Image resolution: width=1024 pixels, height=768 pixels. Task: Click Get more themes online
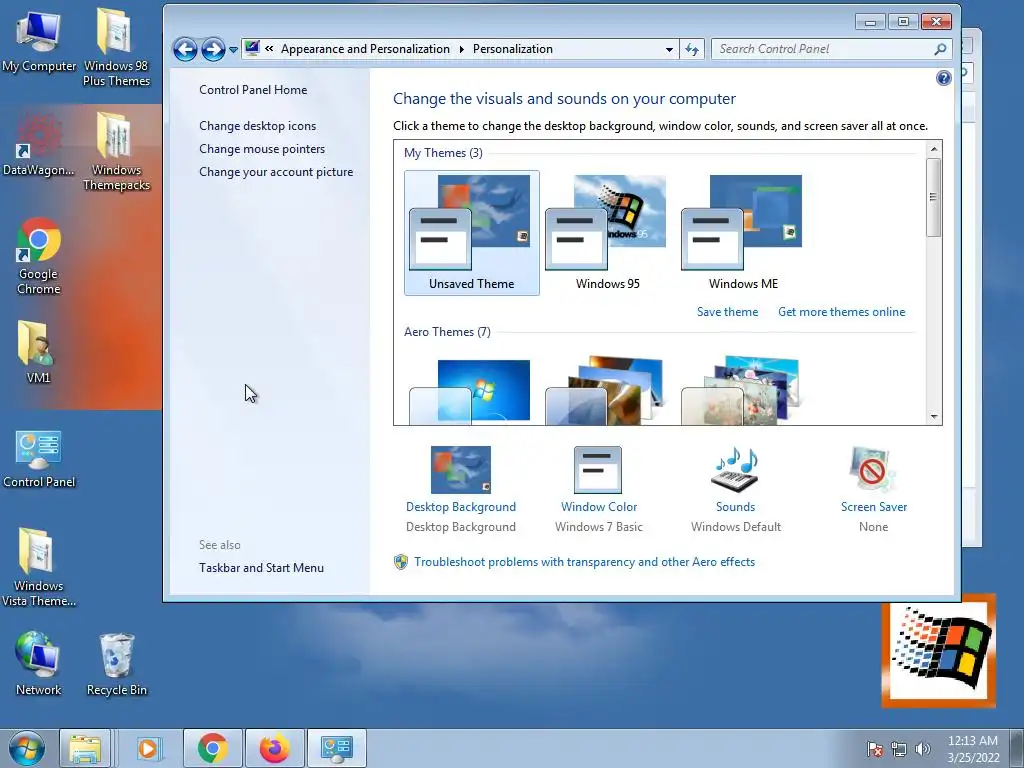pyautogui.click(x=841, y=312)
